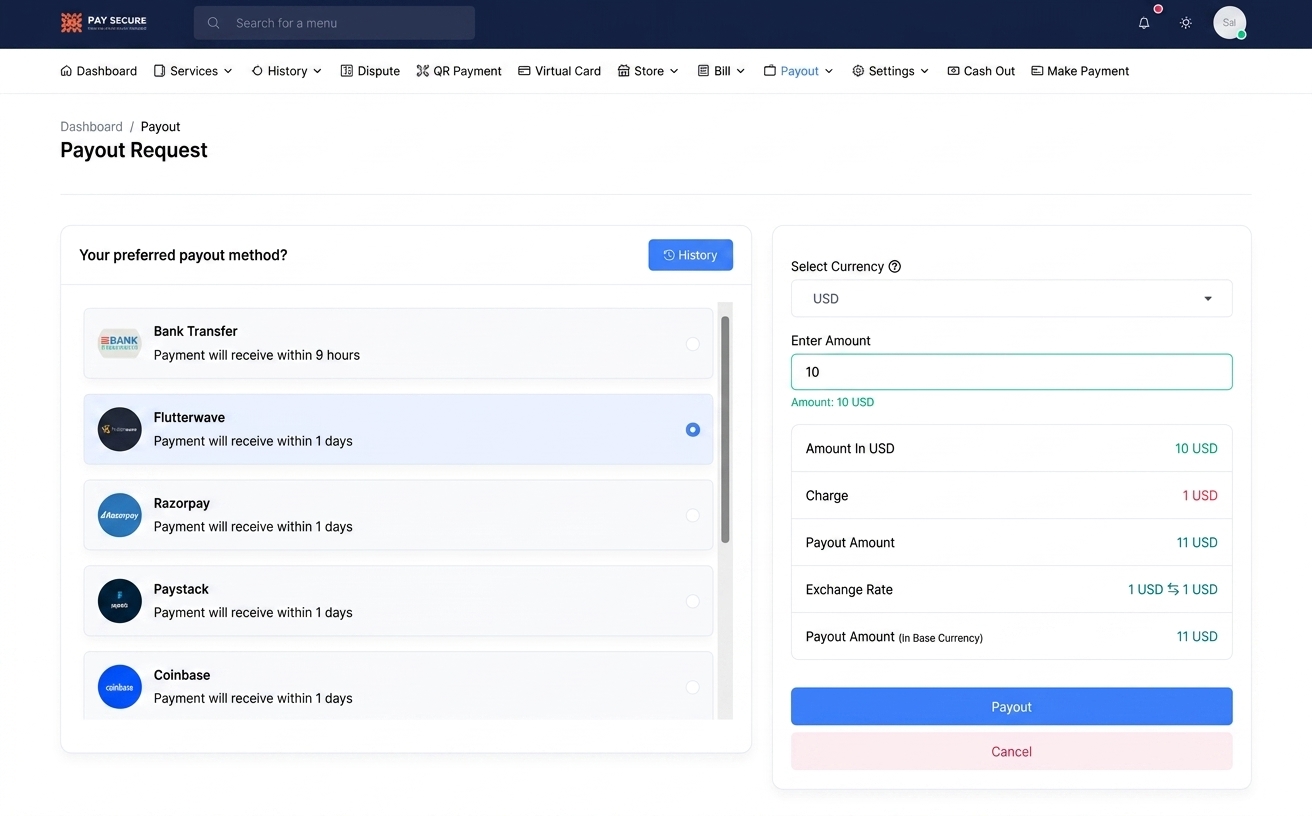
Task: Select Flutterwave radio button
Action: 693,429
